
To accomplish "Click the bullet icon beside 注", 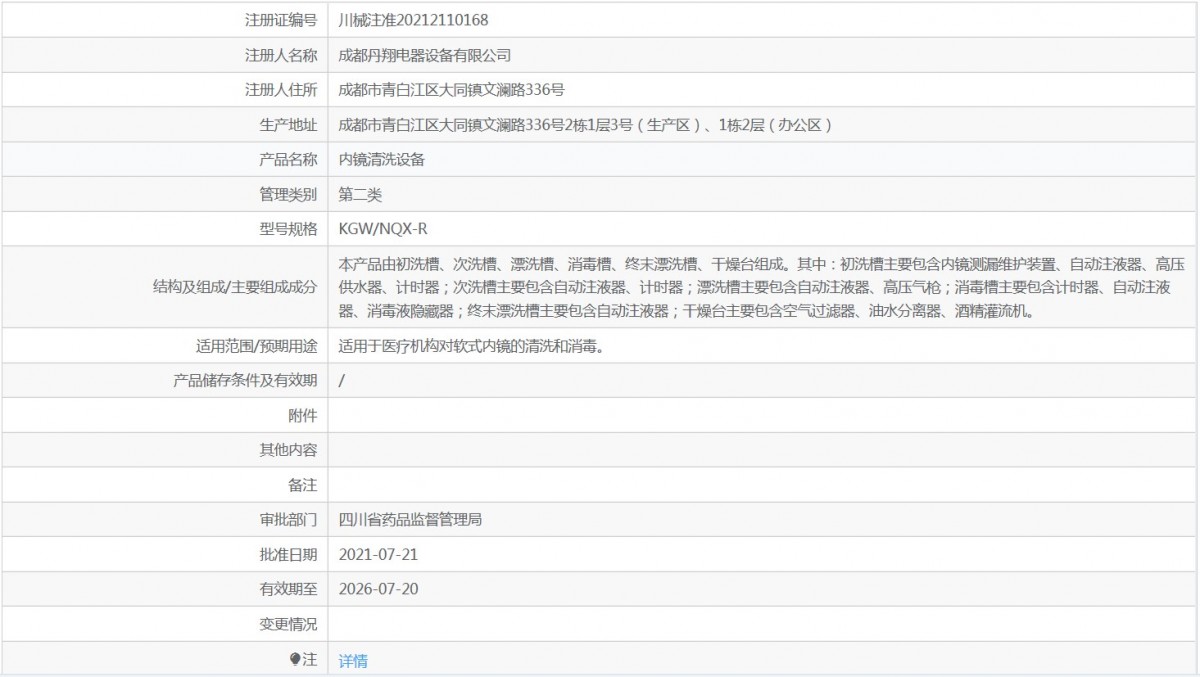I will [295, 659].
